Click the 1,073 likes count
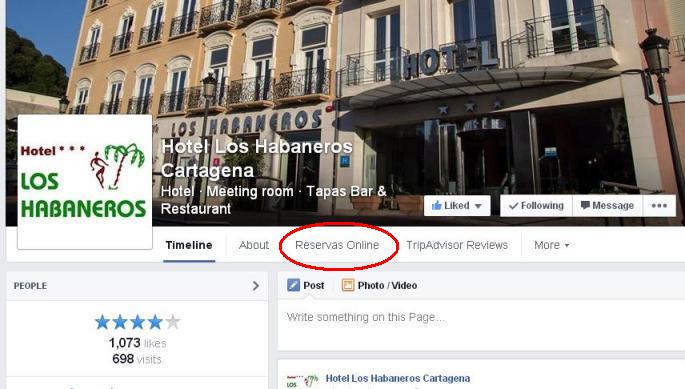This screenshot has width=685, height=389. click(137, 343)
